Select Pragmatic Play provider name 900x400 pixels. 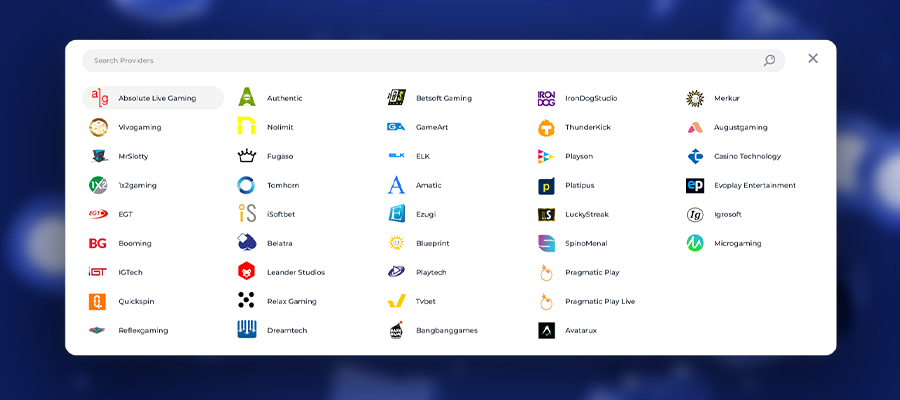[592, 273]
